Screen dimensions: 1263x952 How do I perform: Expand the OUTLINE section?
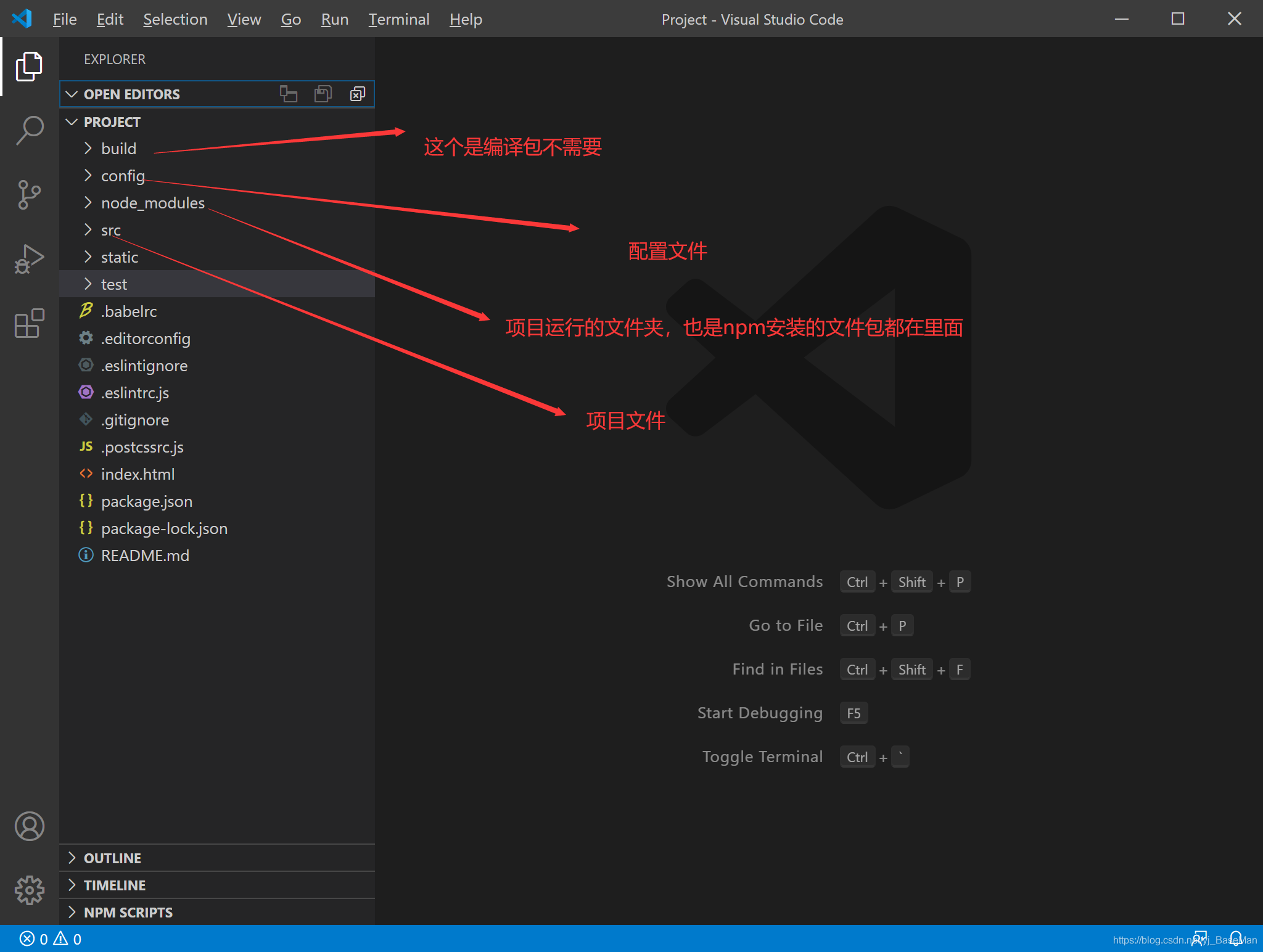click(x=112, y=858)
